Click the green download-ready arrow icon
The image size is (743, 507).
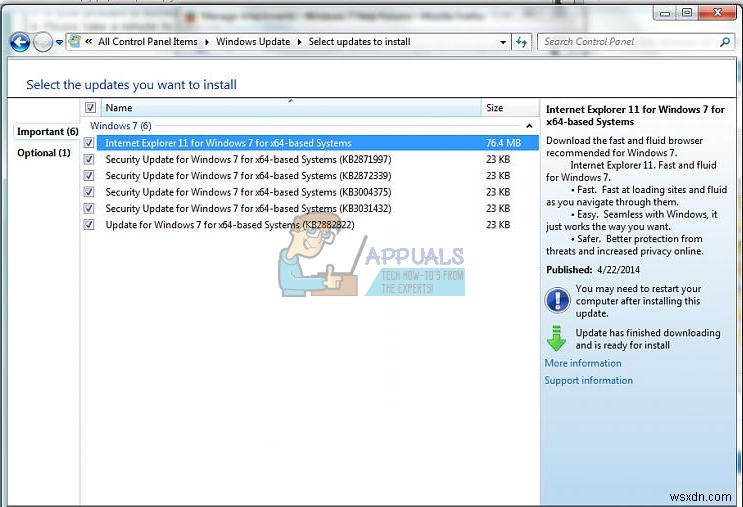point(556,338)
